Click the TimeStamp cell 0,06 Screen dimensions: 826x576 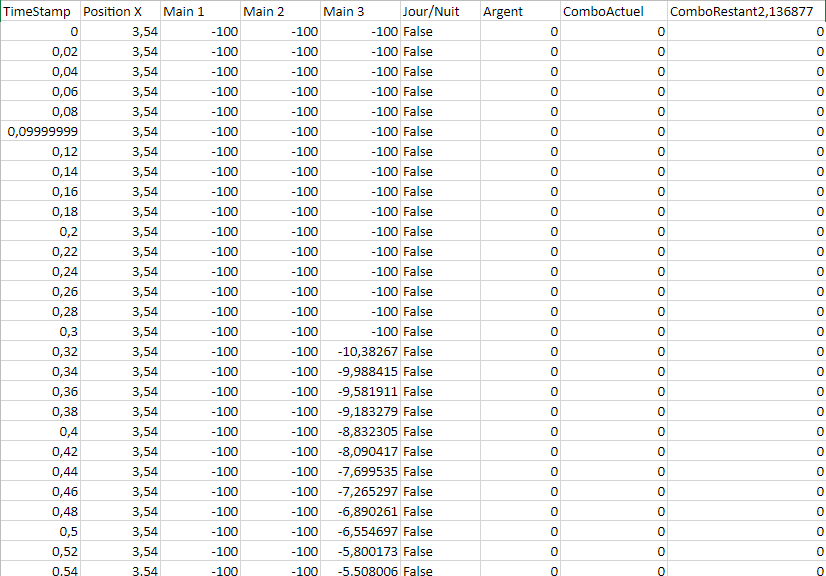point(41,92)
